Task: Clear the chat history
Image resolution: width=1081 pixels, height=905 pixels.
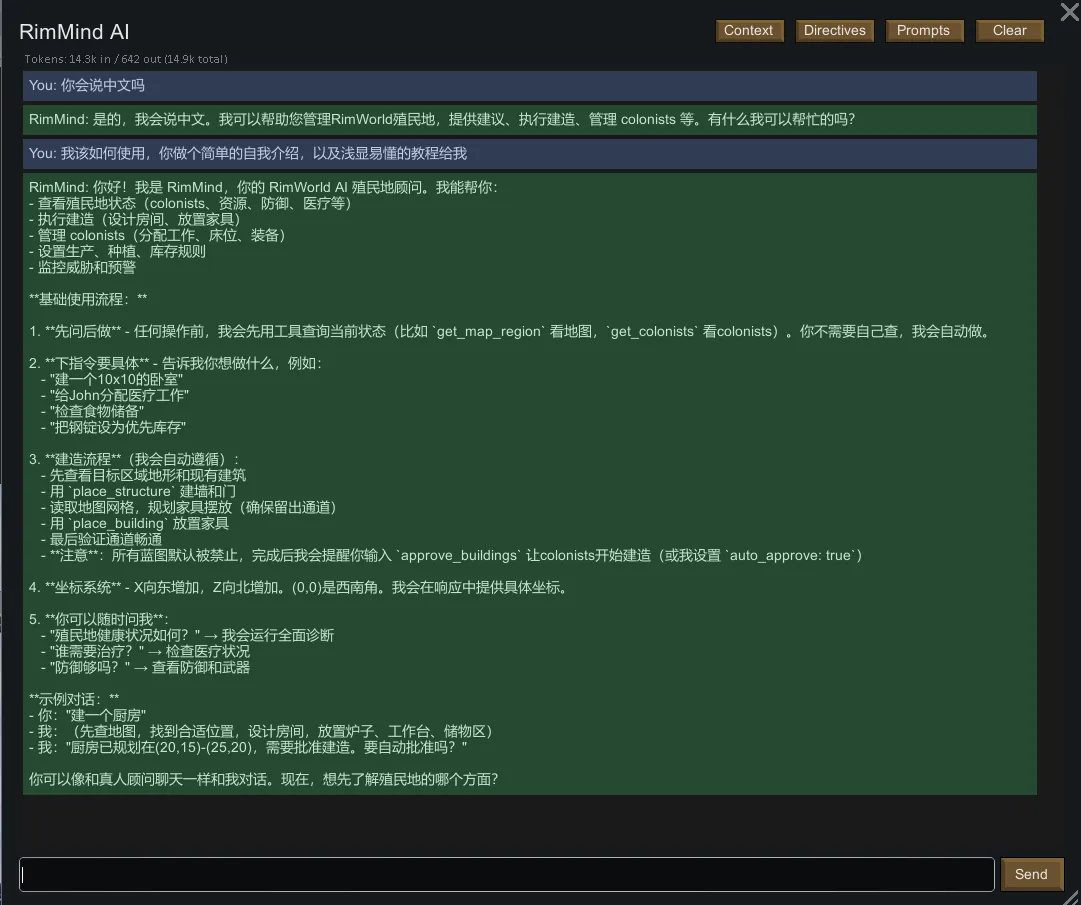Action: click(x=1009, y=31)
